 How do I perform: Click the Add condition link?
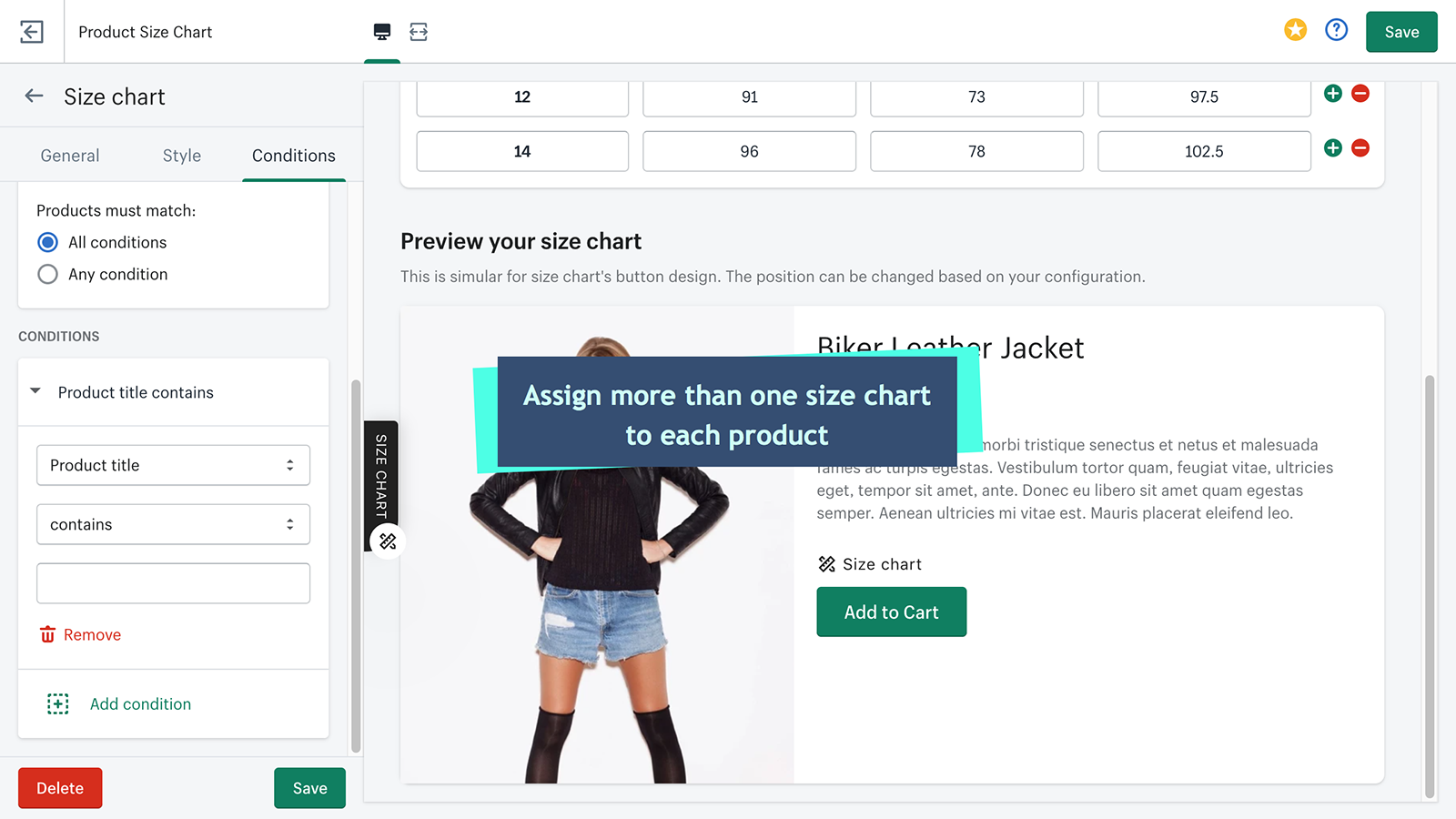tap(140, 703)
